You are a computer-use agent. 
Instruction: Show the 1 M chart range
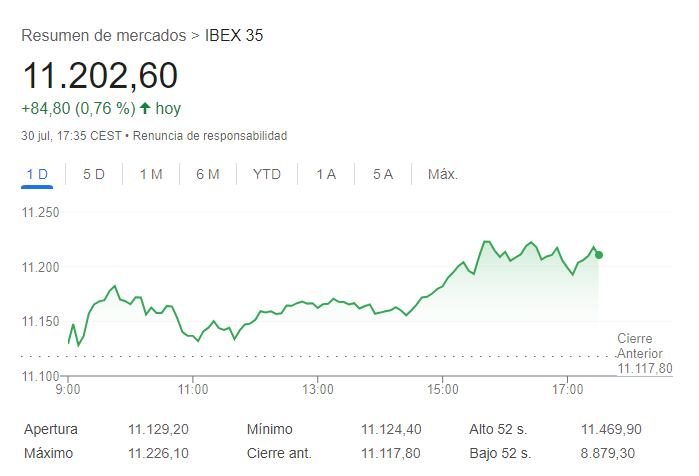151,174
